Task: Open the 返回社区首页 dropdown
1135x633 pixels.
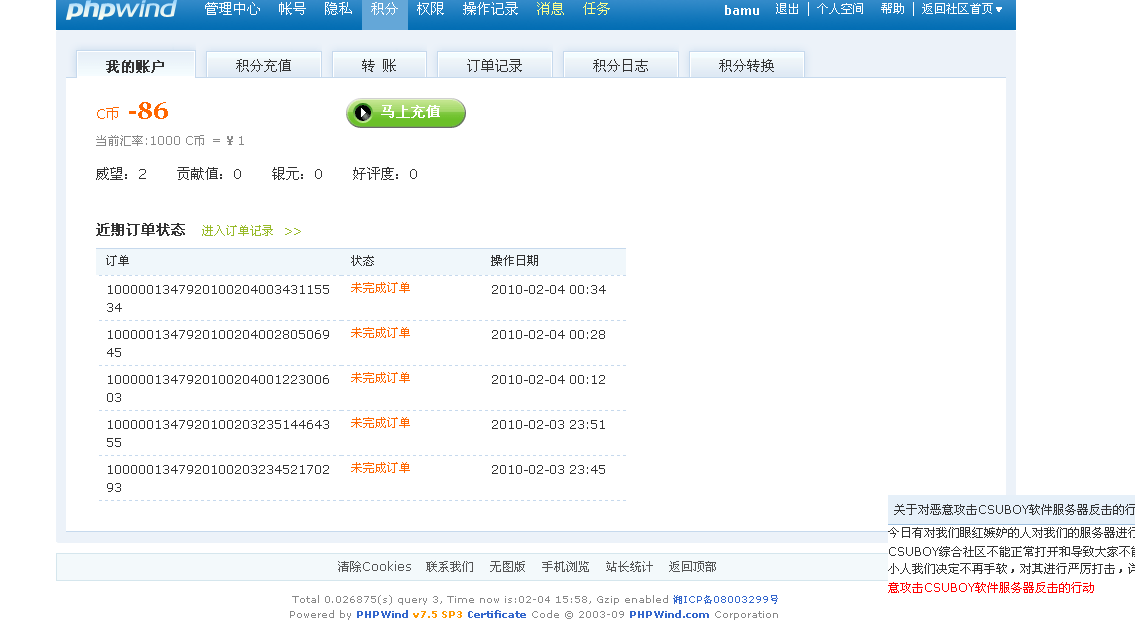Action: click(962, 9)
